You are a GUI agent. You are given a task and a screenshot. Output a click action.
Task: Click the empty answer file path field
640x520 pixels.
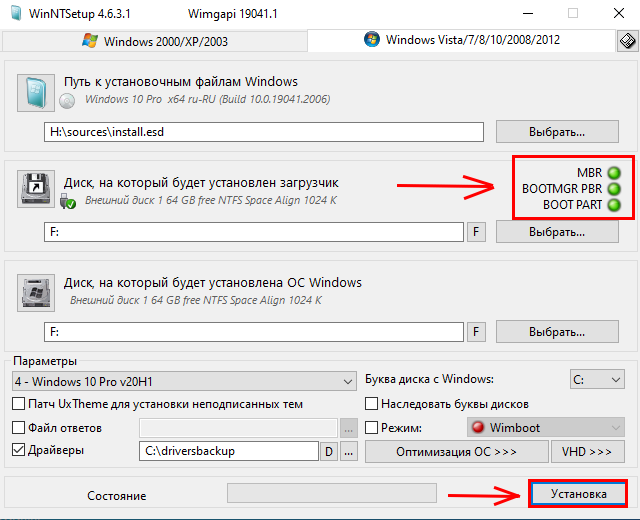tap(238, 428)
